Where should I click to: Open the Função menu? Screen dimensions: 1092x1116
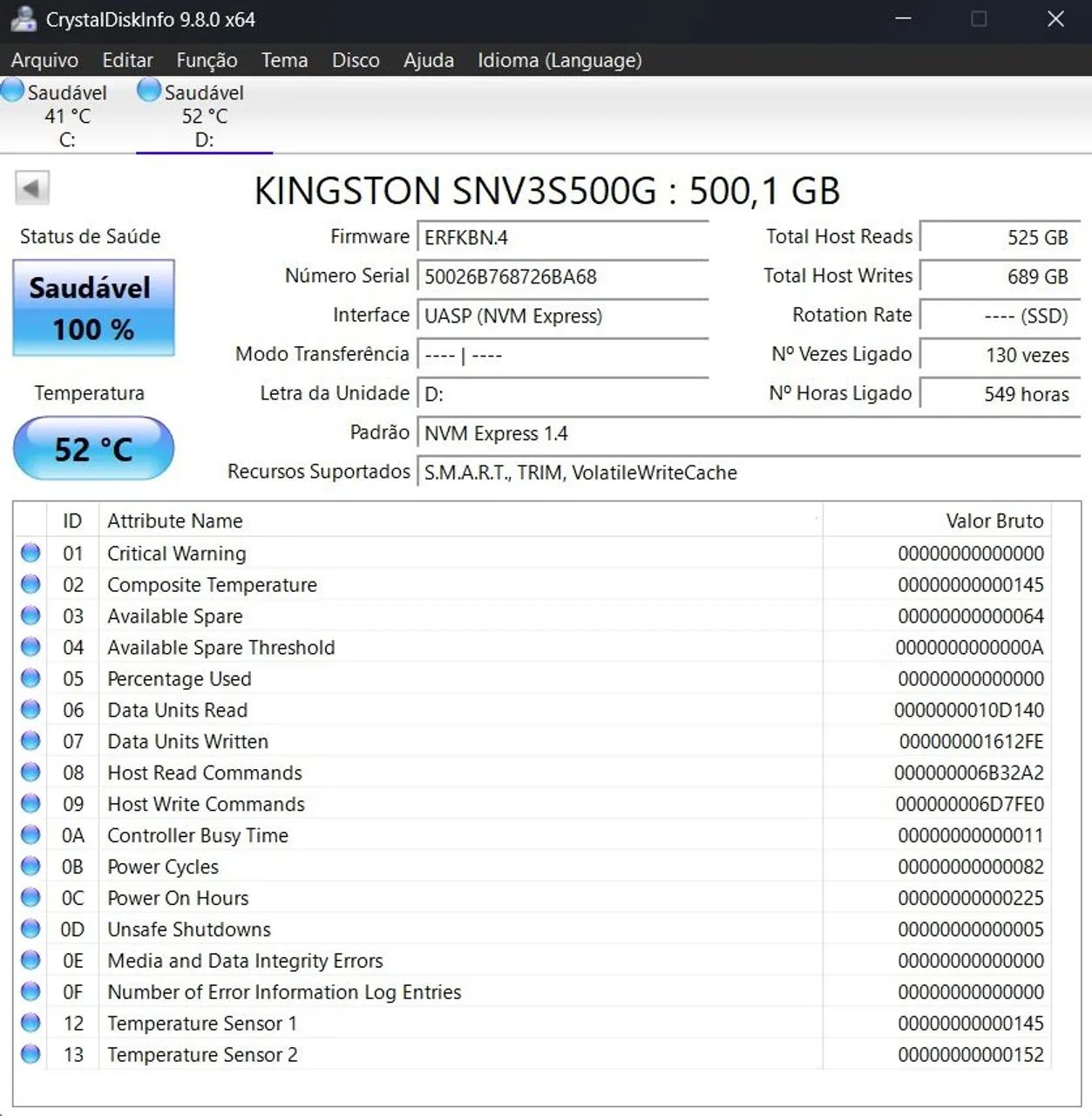[205, 60]
